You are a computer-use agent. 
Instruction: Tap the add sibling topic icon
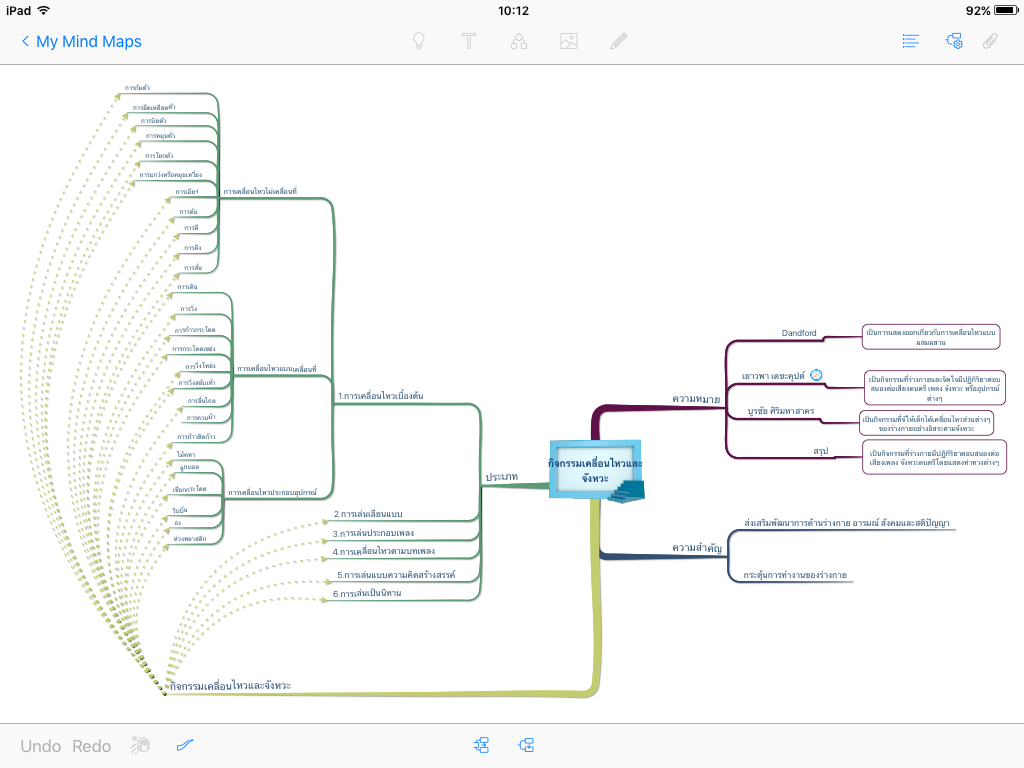tap(482, 745)
